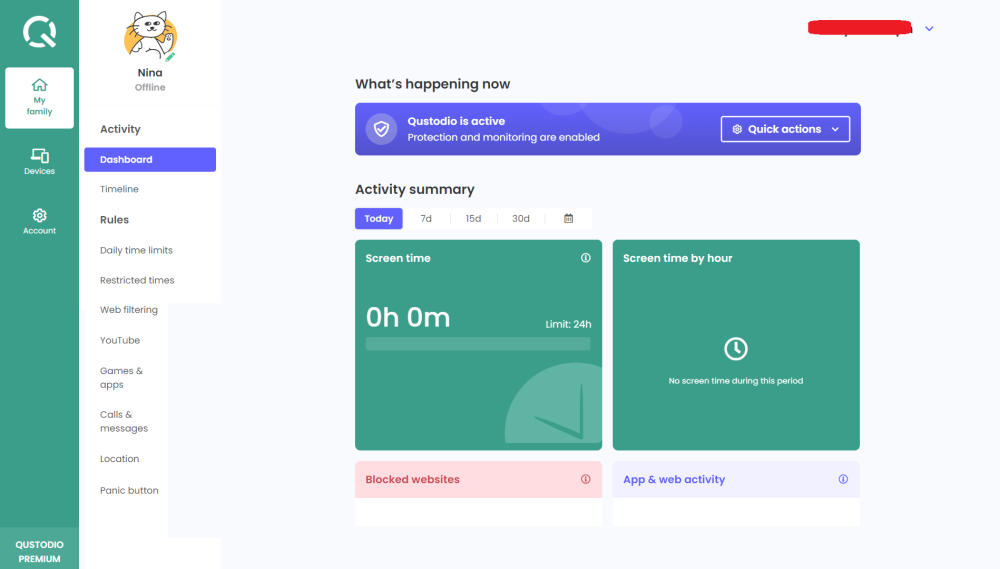
Task: Show App & web activity info icon
Action: point(843,479)
